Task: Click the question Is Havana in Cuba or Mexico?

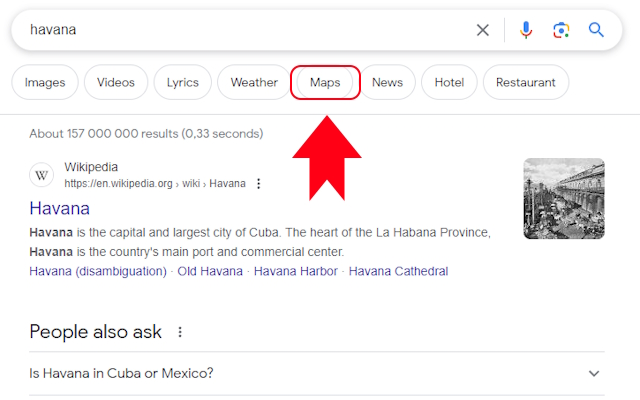Action: click(121, 373)
